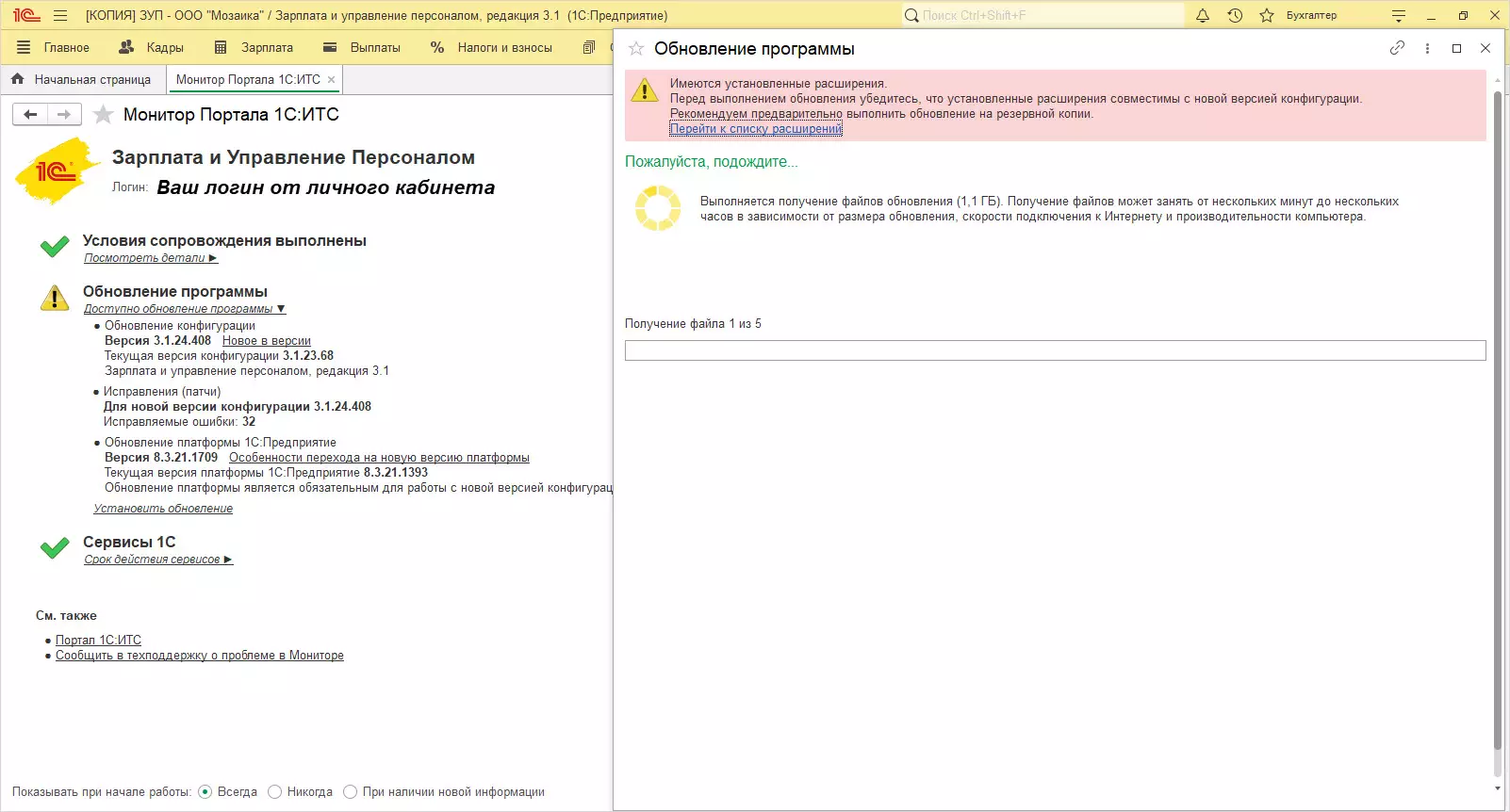Click the 1C yellow logo image

pos(57,171)
